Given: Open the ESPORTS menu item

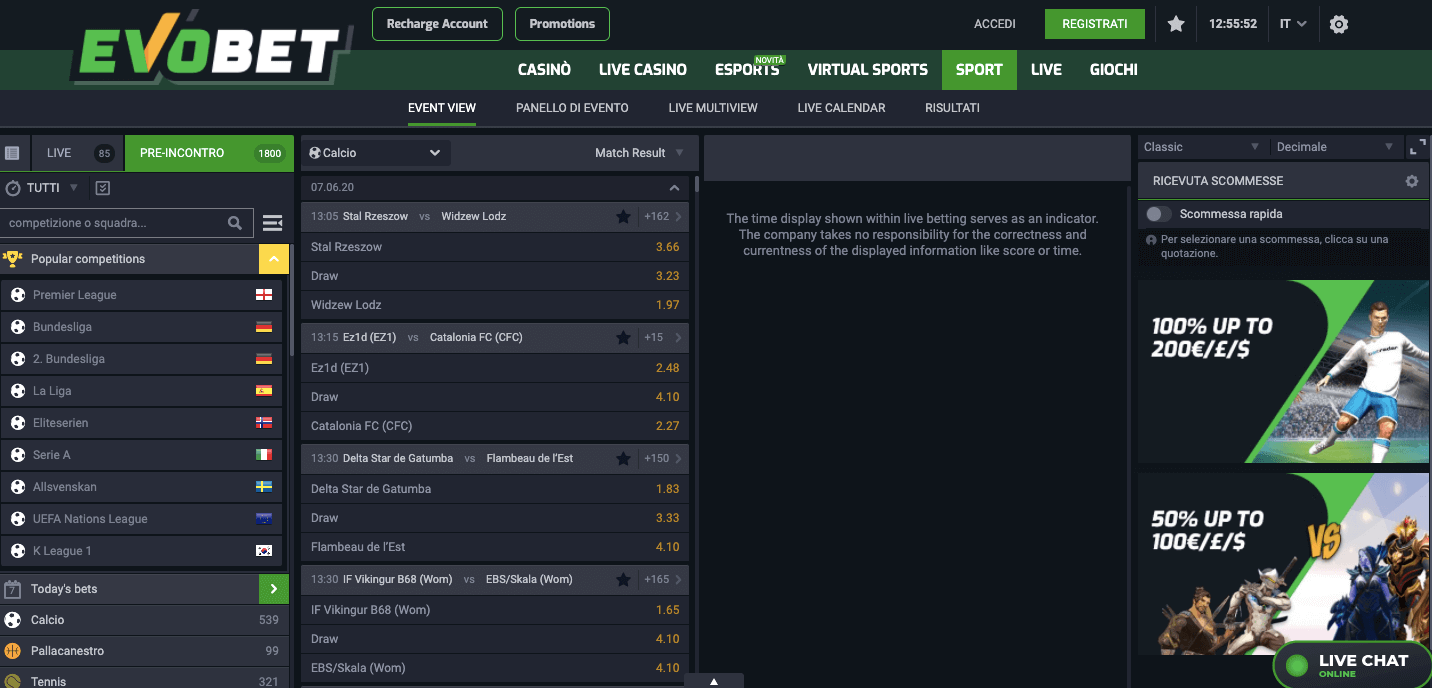Looking at the screenshot, I should (x=747, y=70).
